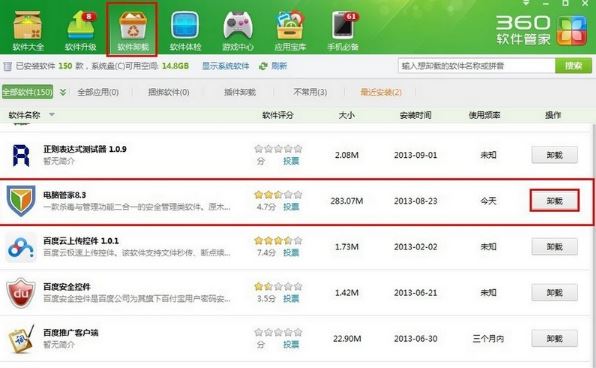The height and width of the screenshot is (368, 596).
Task: Open the 手机必备 phone icon
Action: 343,31
